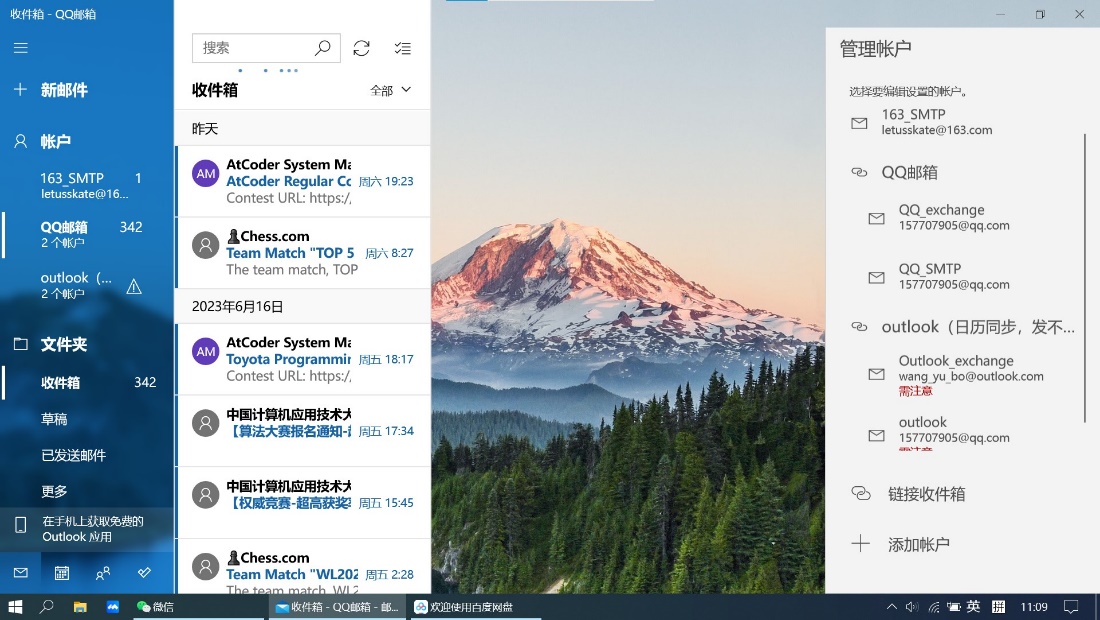This screenshot has width=1100, height=620.
Task: Open the notification center icon
Action: pos(1071,607)
